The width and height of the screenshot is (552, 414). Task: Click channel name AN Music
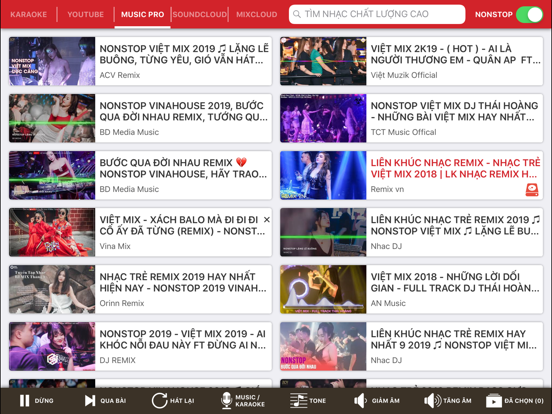pos(388,303)
